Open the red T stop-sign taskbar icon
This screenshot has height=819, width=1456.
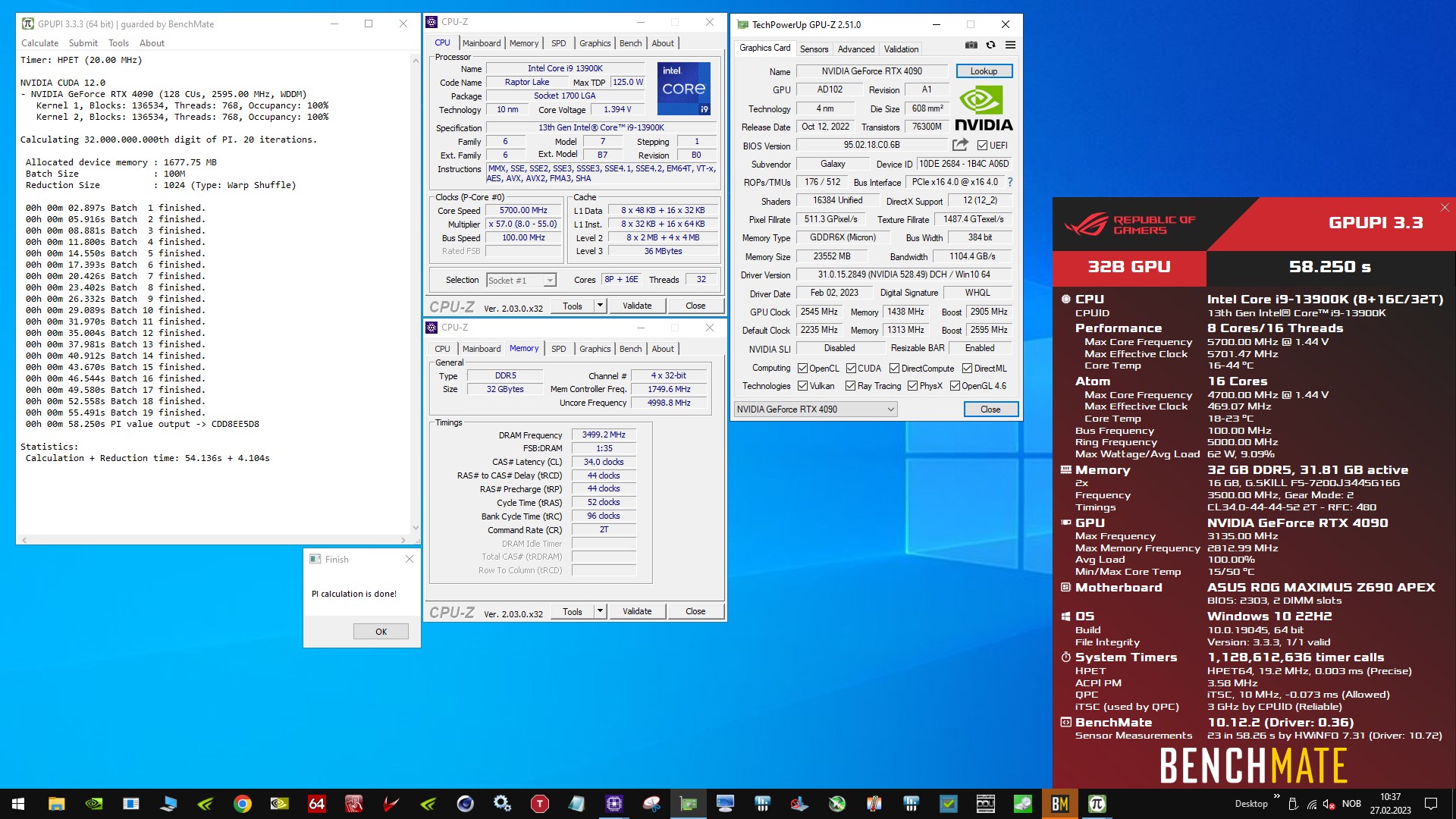pyautogui.click(x=540, y=804)
